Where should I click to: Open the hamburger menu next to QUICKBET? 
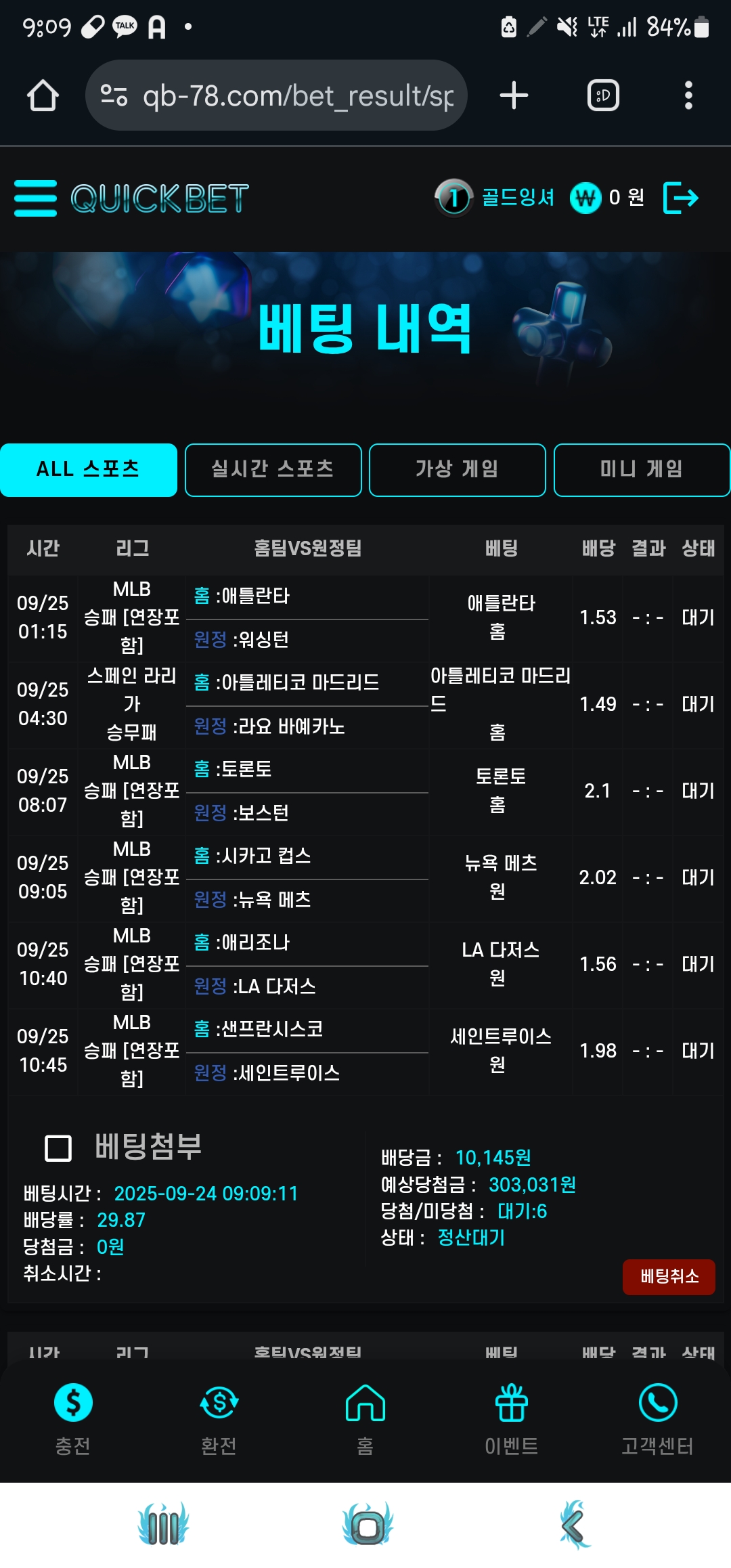pyautogui.click(x=35, y=198)
